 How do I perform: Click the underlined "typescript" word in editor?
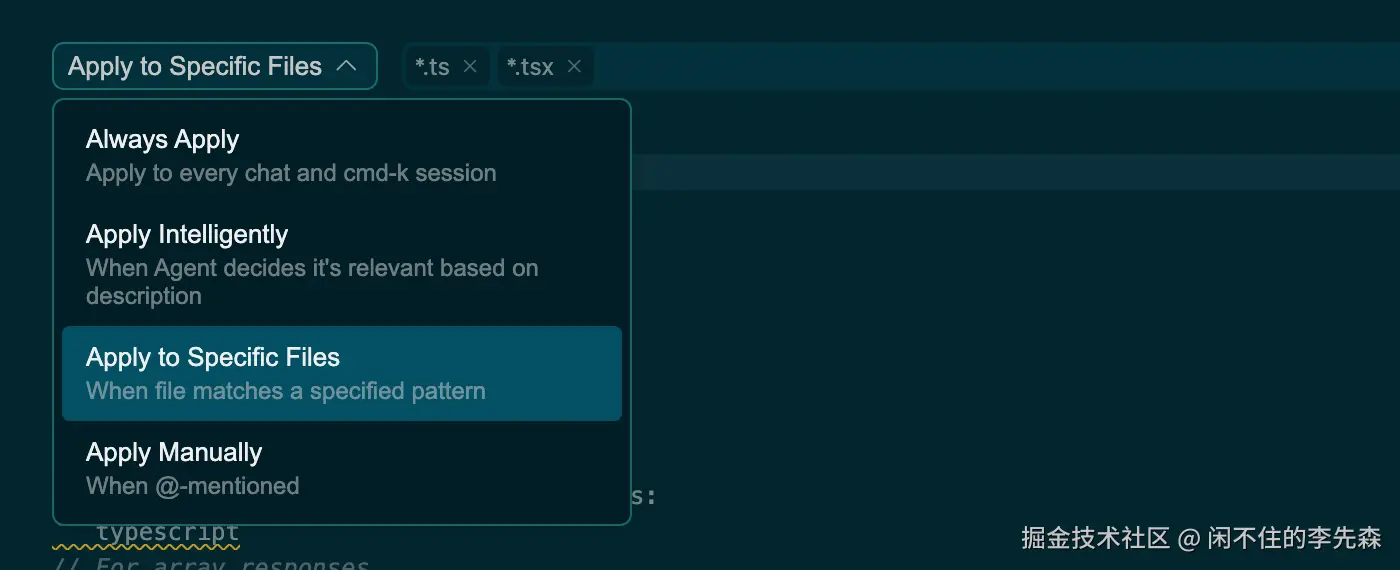pos(168,533)
